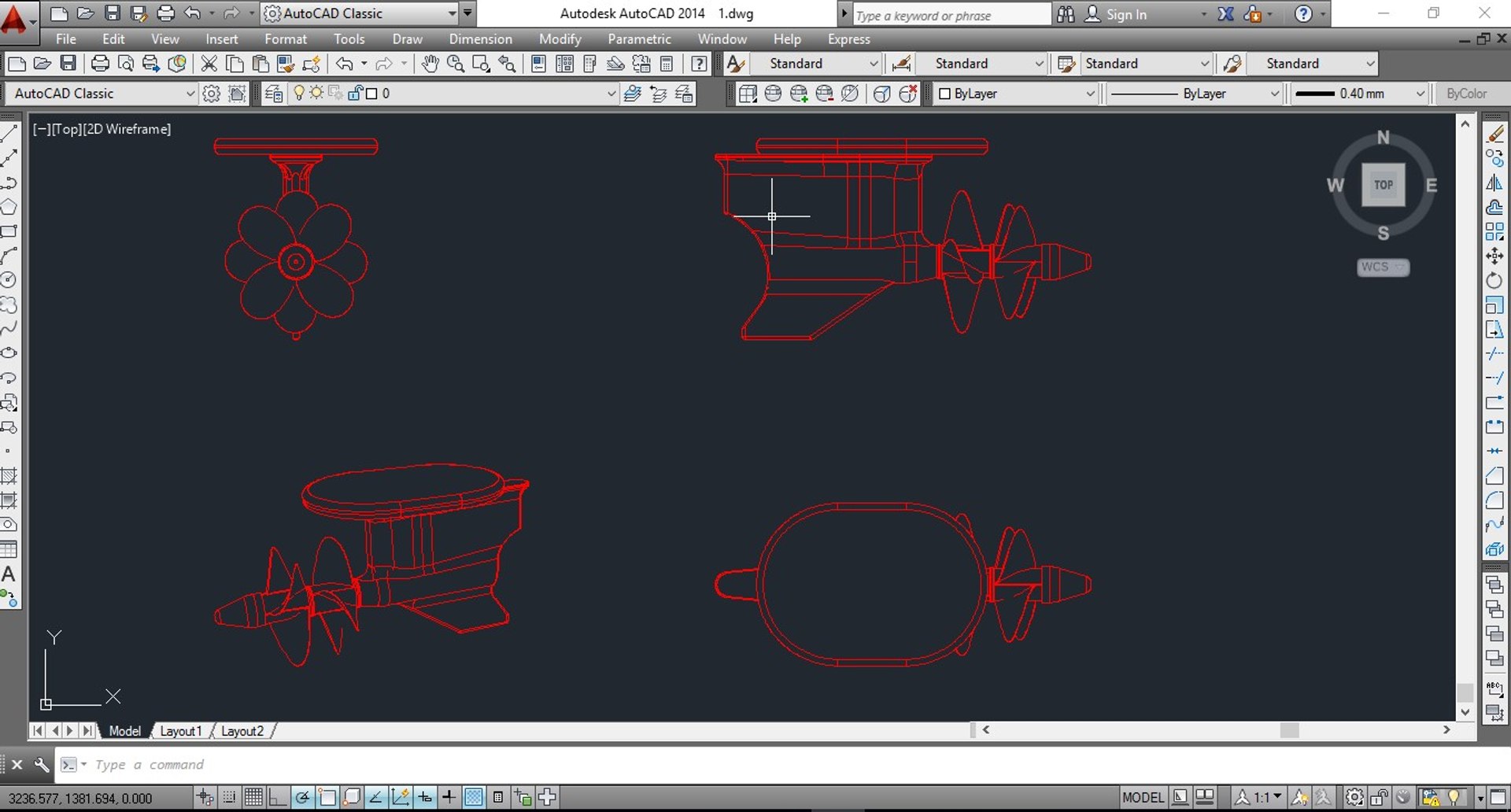
Task: Toggle Grid Display in status bar
Action: [253, 798]
